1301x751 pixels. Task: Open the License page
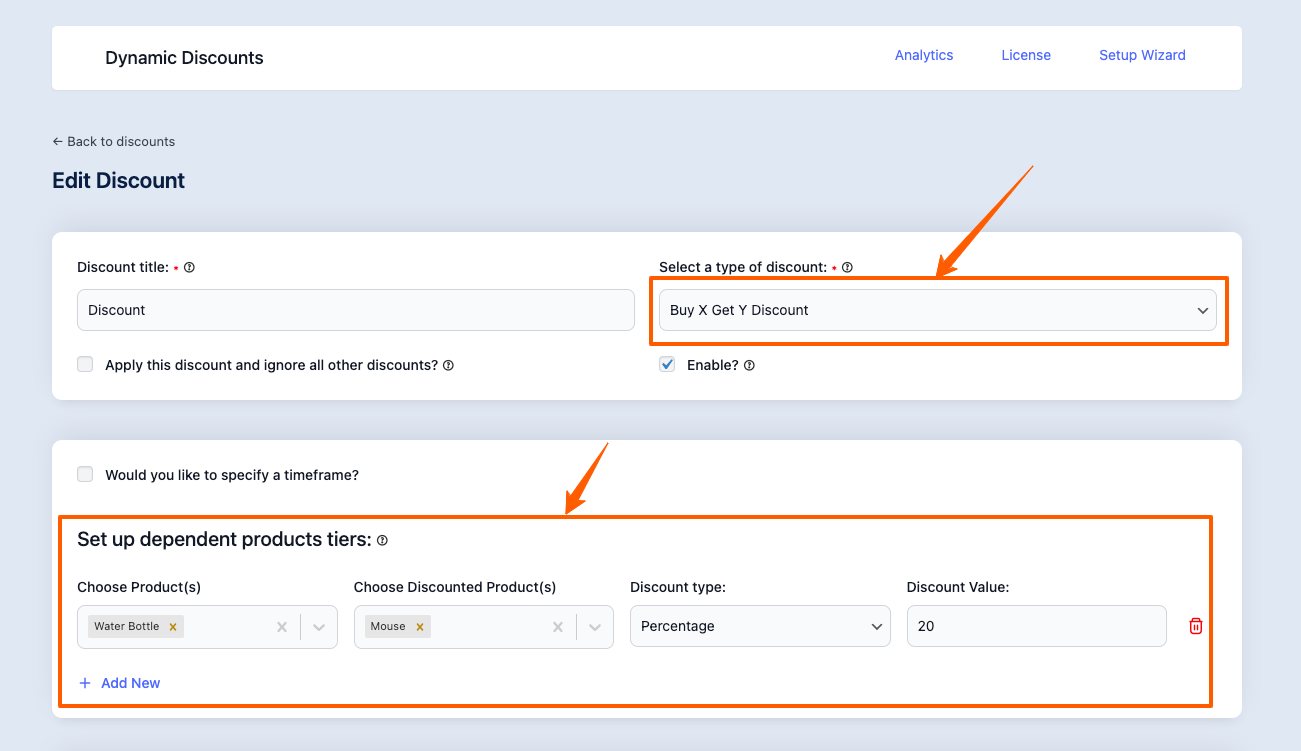coord(1025,55)
